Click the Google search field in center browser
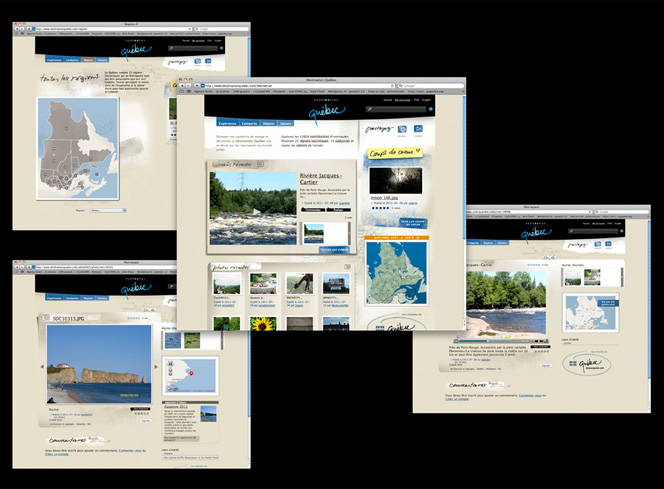This screenshot has height=489, width=664. pos(430,86)
